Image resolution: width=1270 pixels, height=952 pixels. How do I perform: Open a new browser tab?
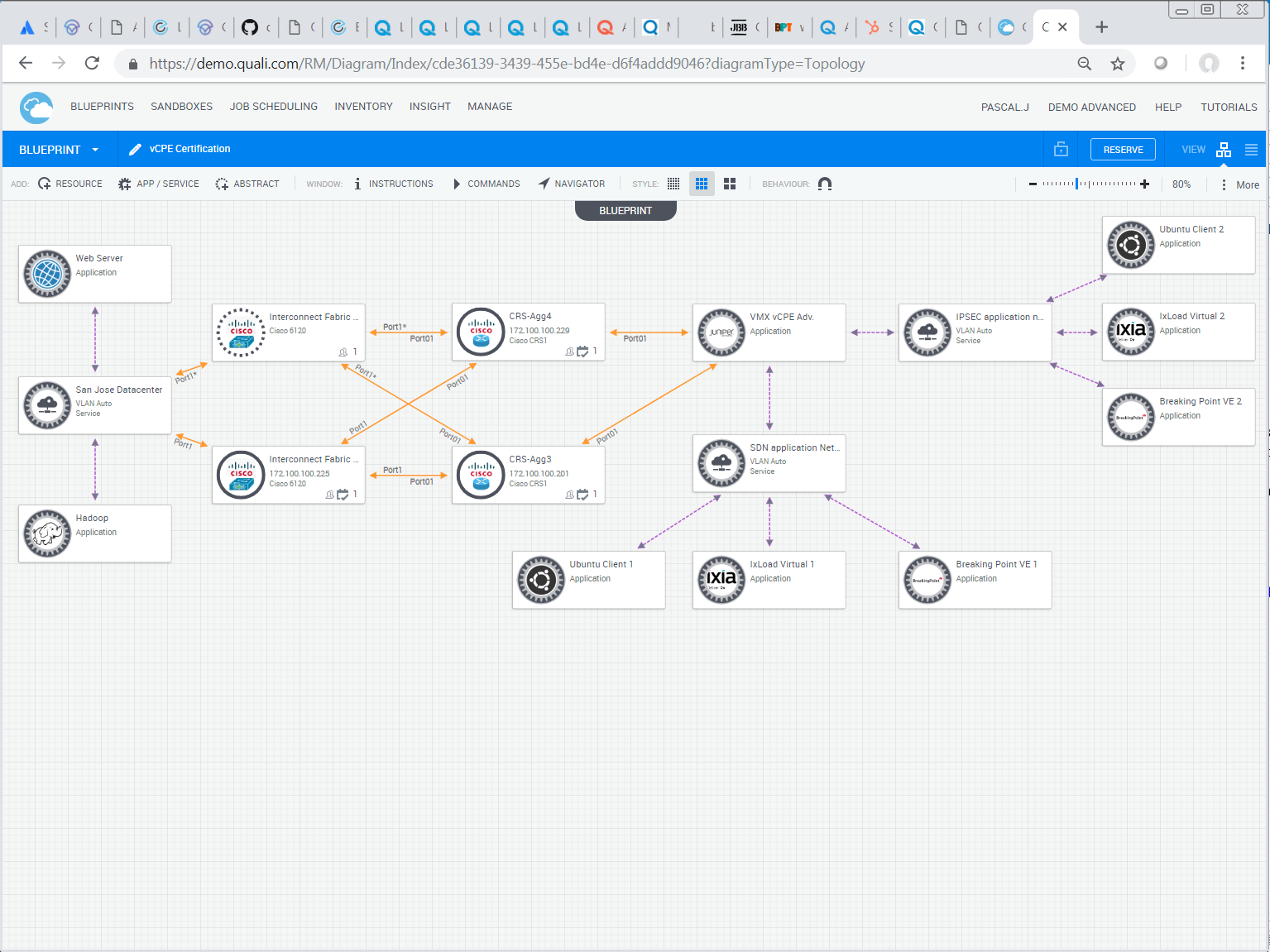[x=1101, y=27]
